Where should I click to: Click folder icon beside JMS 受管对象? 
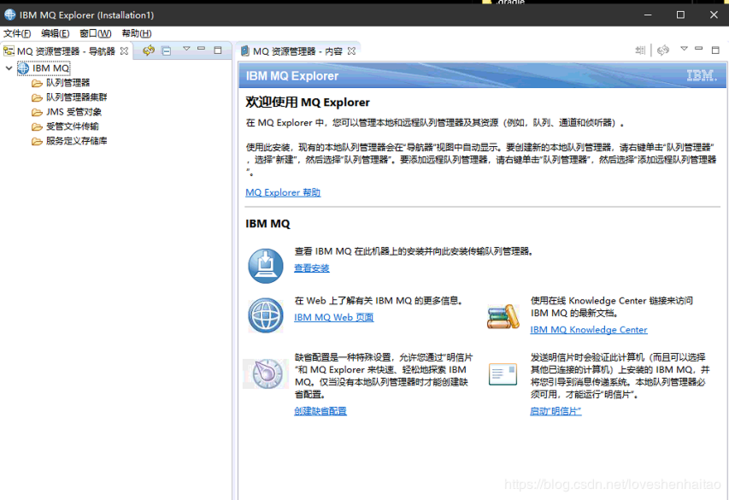pos(37,112)
